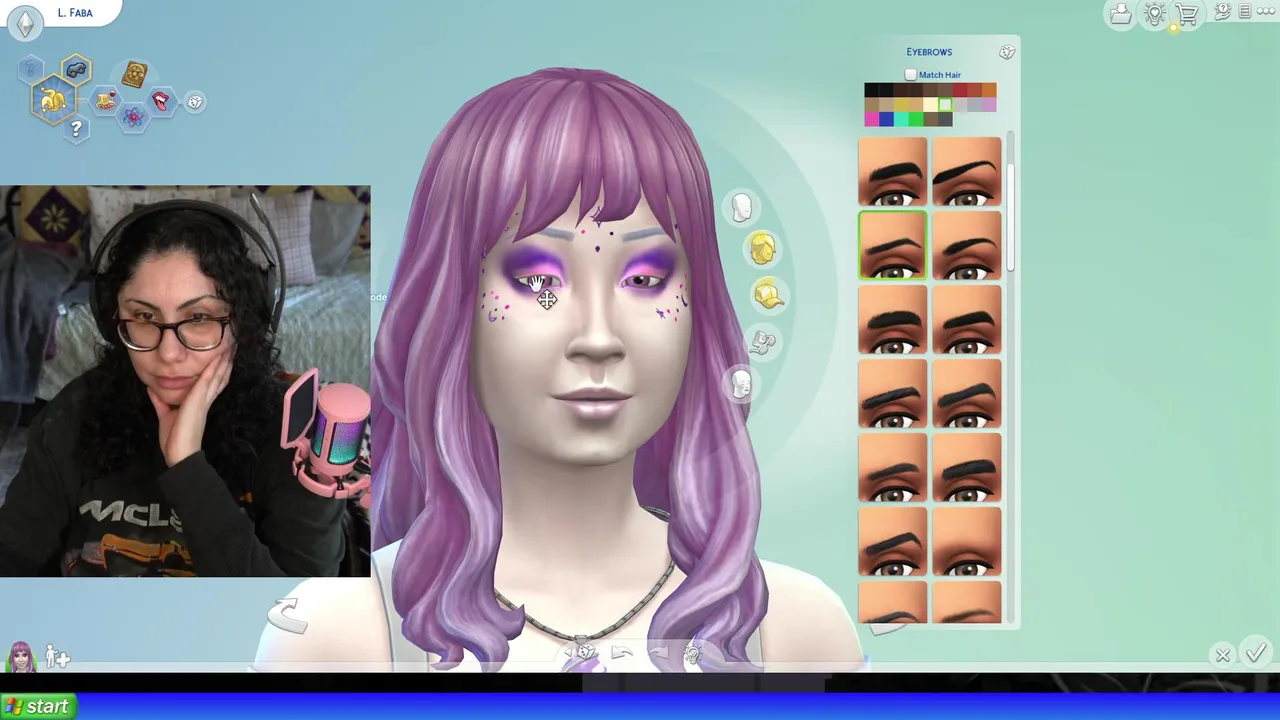Open the lightbulb heart stories icon
Image resolution: width=1280 pixels, height=720 pixels.
click(1155, 14)
